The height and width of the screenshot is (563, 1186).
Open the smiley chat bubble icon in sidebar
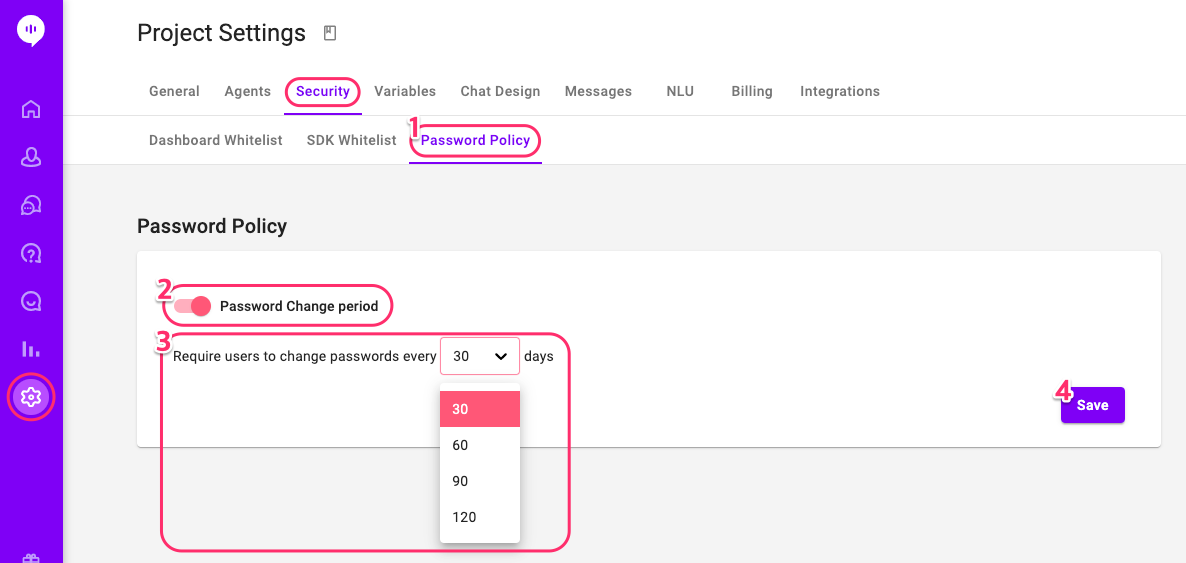click(x=31, y=301)
